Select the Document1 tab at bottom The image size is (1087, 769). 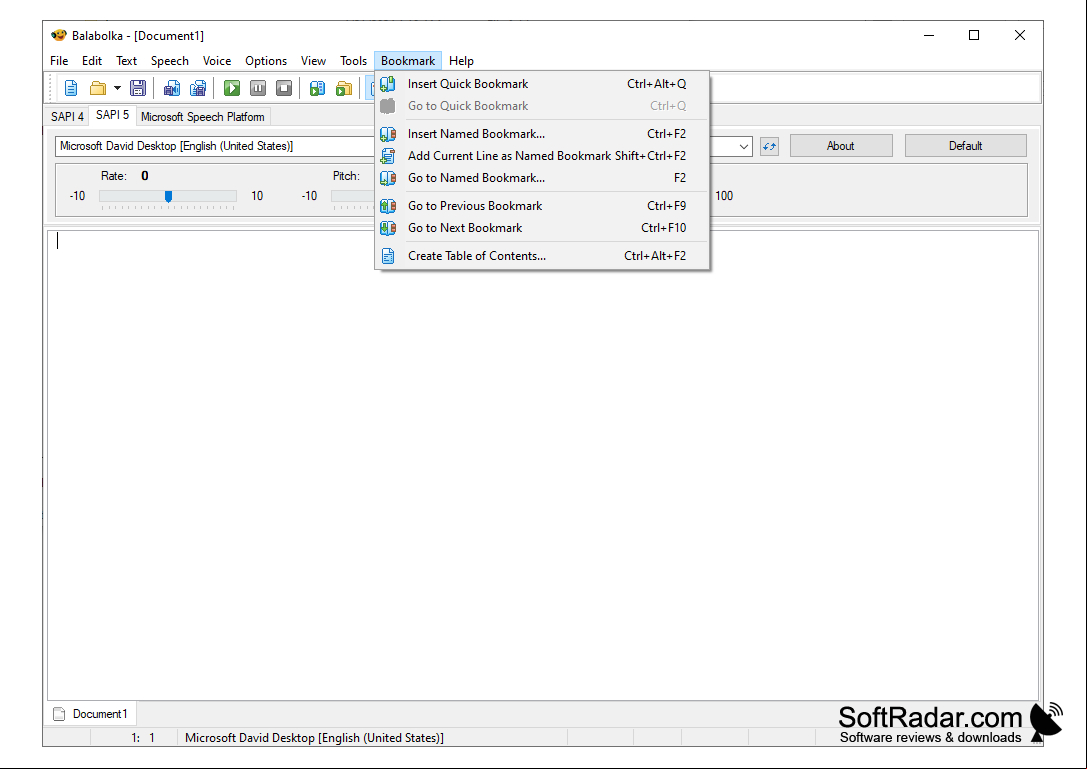[x=92, y=714]
